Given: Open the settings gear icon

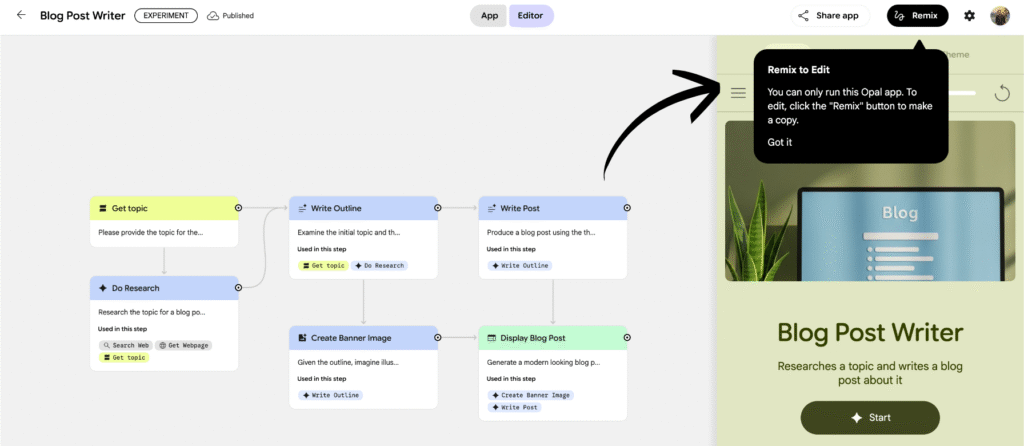Looking at the screenshot, I should click(x=969, y=15).
